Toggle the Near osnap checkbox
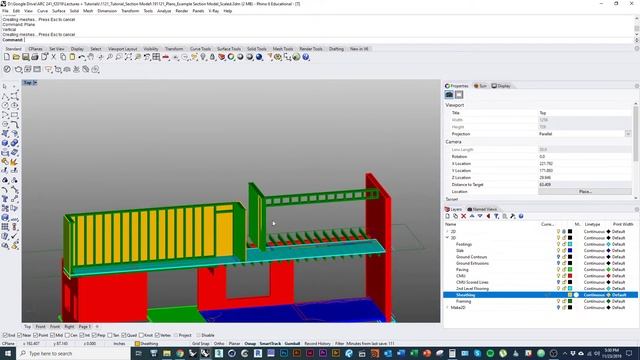640x360 pixels. pos(20,335)
